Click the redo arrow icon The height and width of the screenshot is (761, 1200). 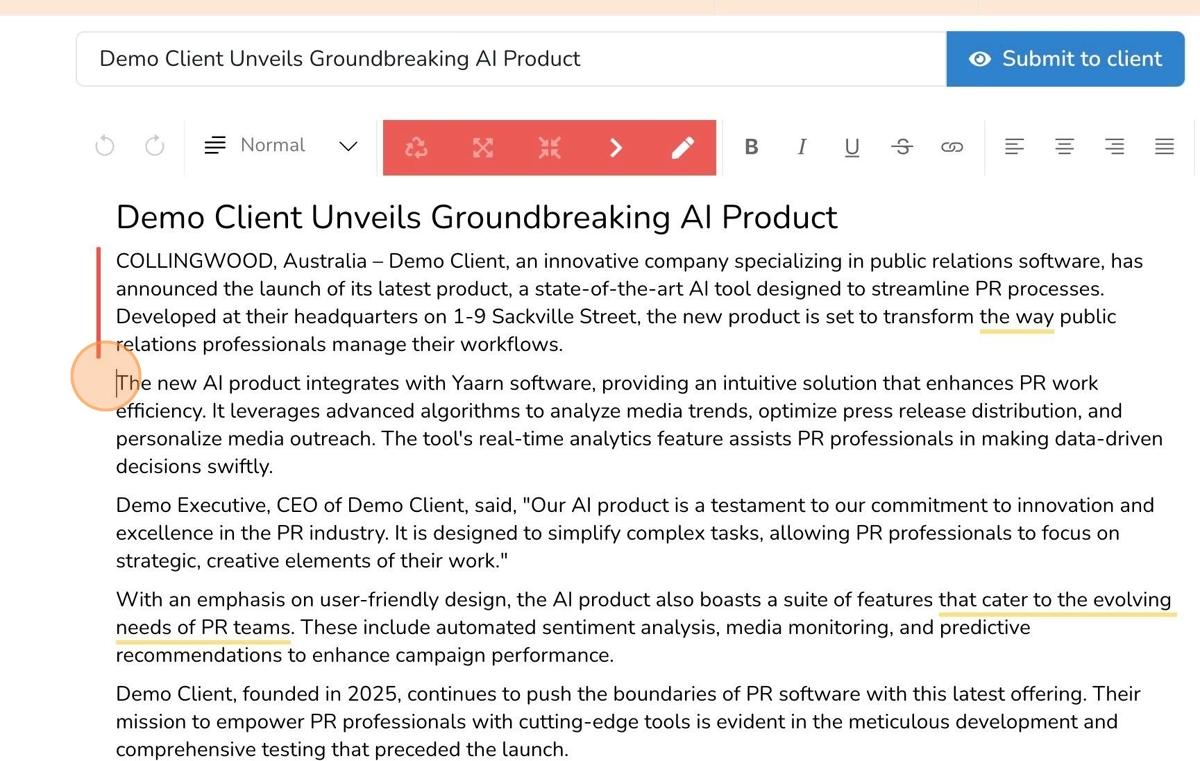tap(154, 147)
